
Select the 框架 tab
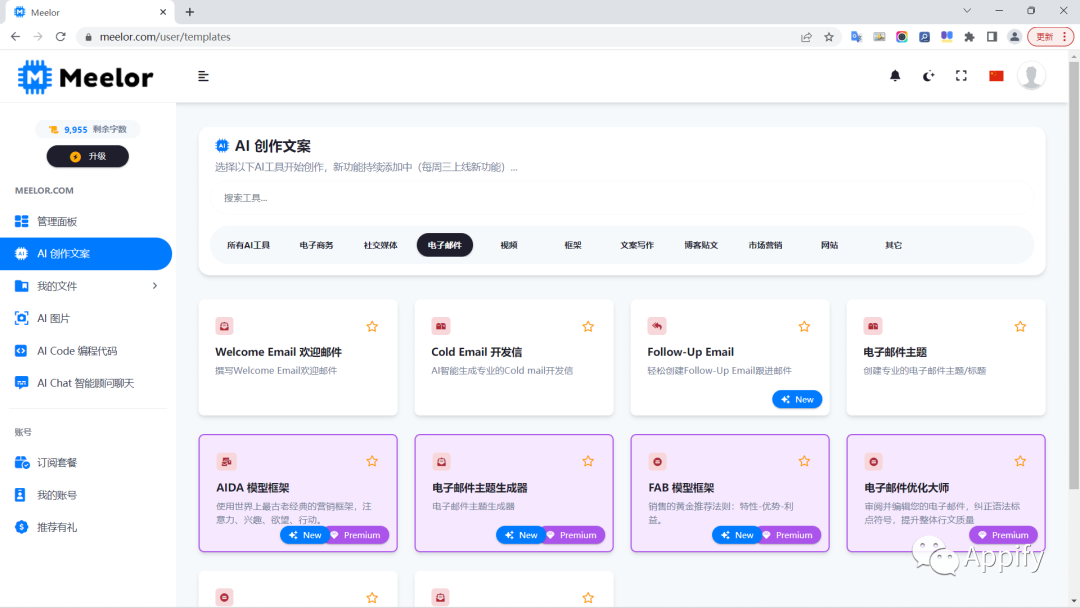point(572,245)
